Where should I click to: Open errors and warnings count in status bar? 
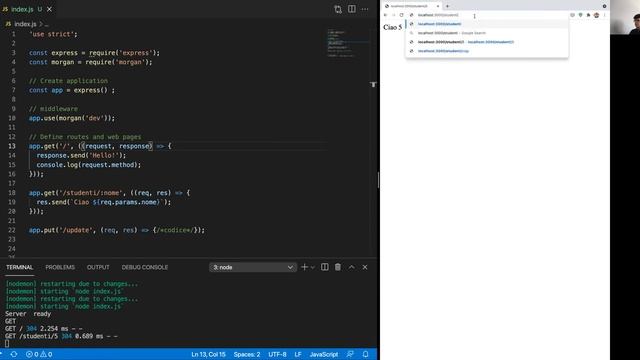click(39, 354)
